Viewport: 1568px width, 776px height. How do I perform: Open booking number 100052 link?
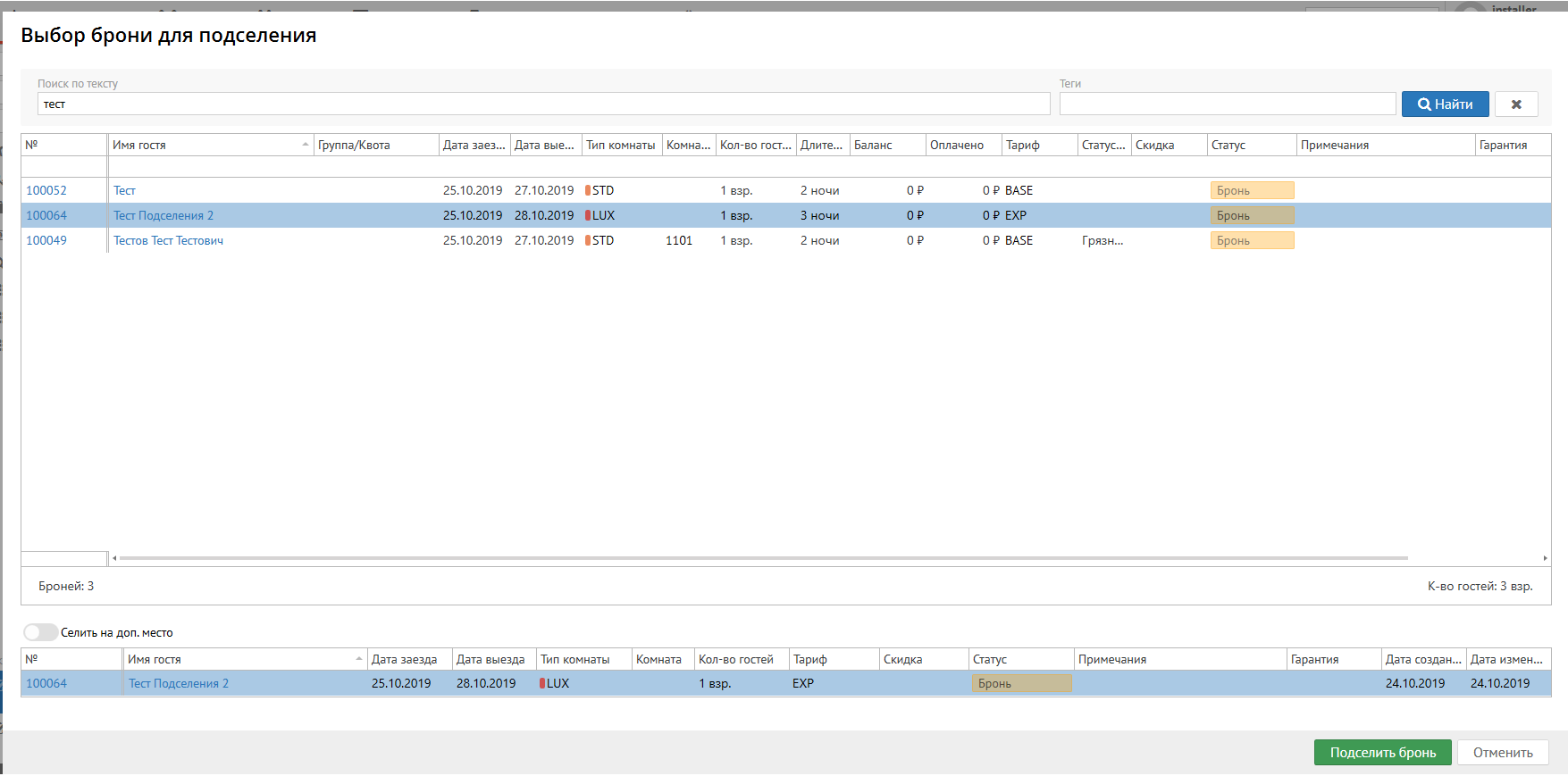pyautogui.click(x=46, y=191)
